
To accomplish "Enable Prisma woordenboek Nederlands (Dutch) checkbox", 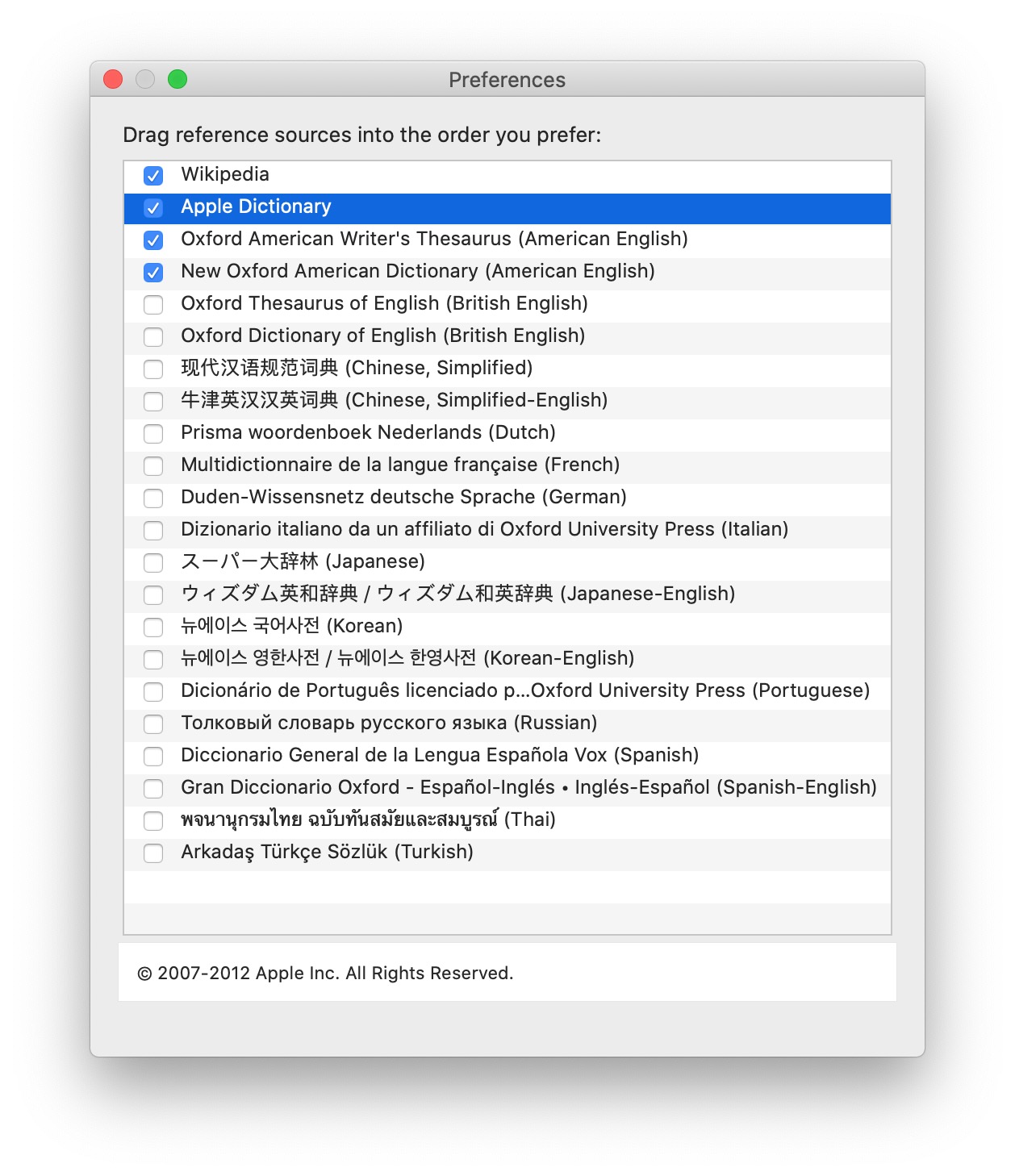I will point(153,433).
